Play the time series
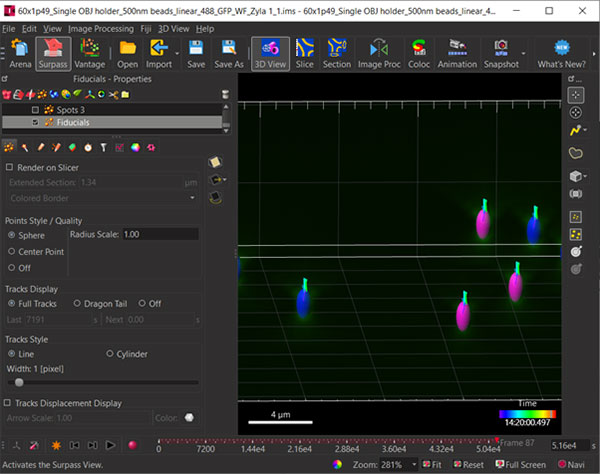 point(110,445)
